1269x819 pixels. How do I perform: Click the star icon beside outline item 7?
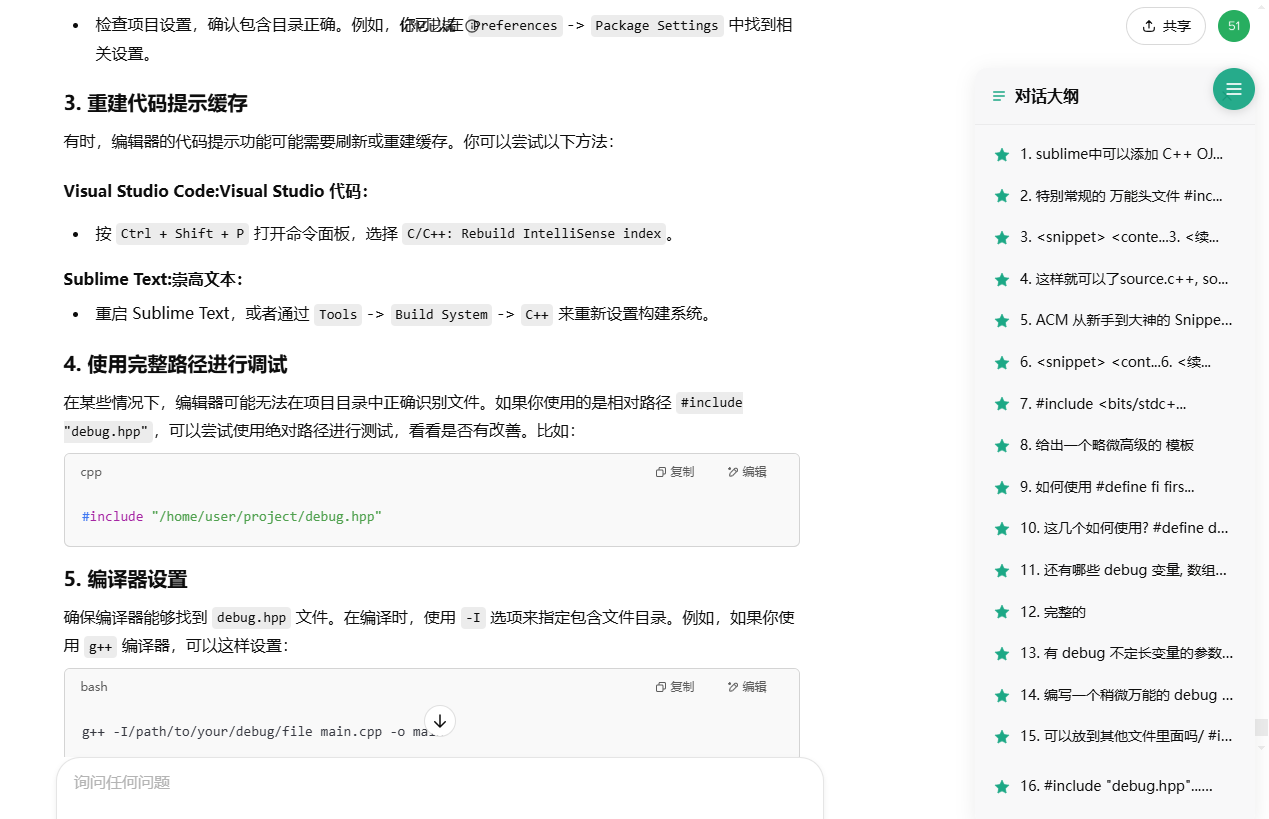click(1002, 405)
